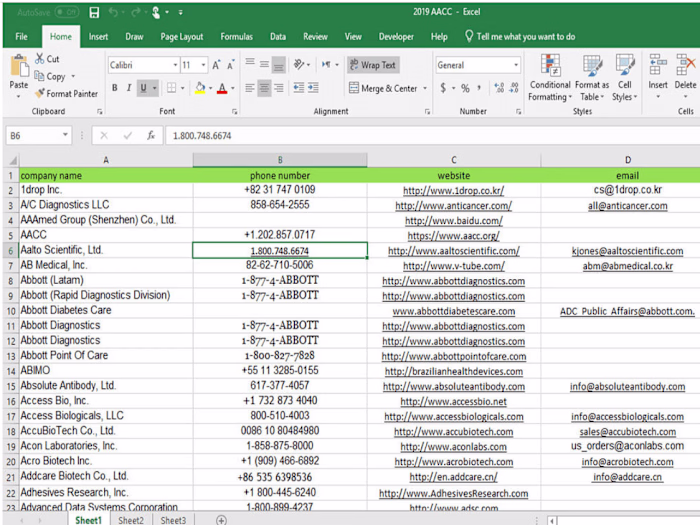The width and height of the screenshot is (700, 525).
Task: Switch to the Formulas tab
Action: (x=237, y=37)
